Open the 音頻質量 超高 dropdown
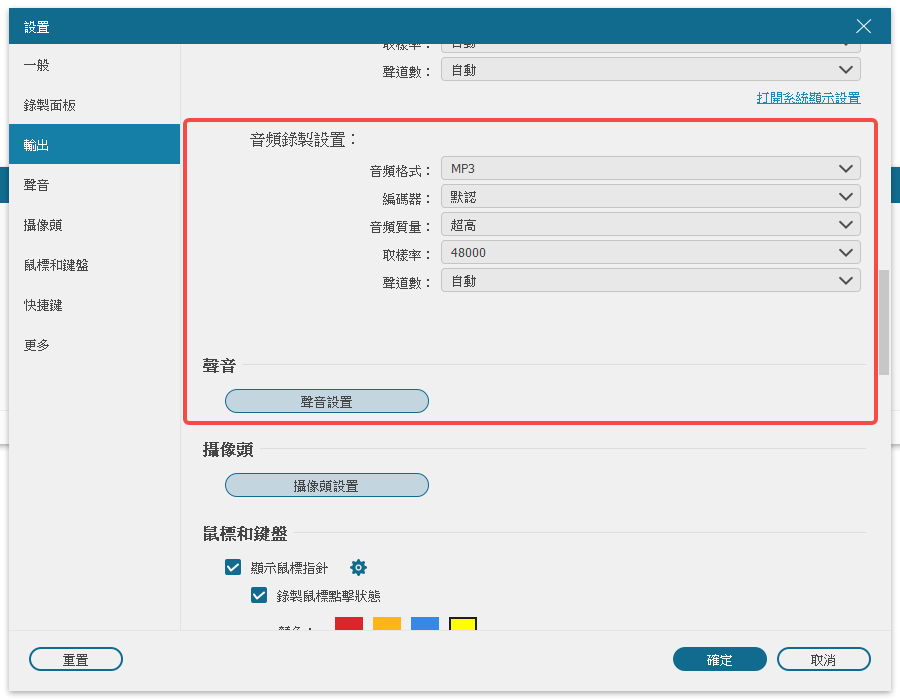900x700 pixels. [650, 225]
